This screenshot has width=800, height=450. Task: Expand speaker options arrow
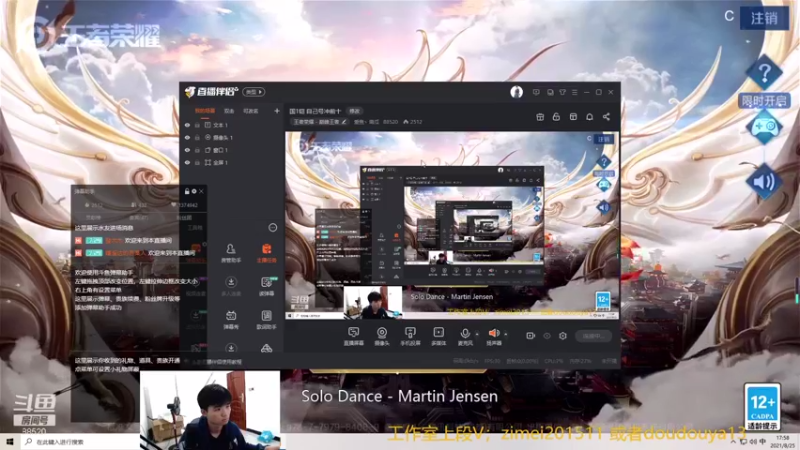506,334
